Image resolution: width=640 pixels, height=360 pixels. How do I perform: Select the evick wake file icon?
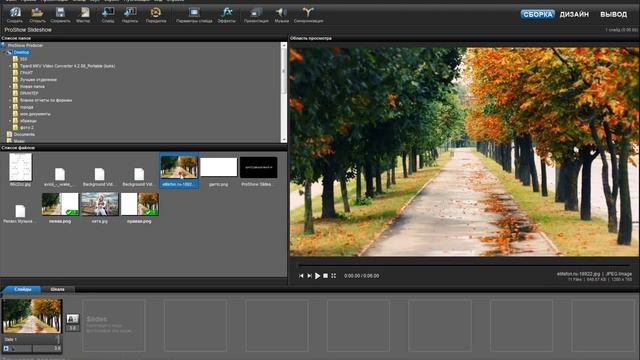click(x=60, y=174)
